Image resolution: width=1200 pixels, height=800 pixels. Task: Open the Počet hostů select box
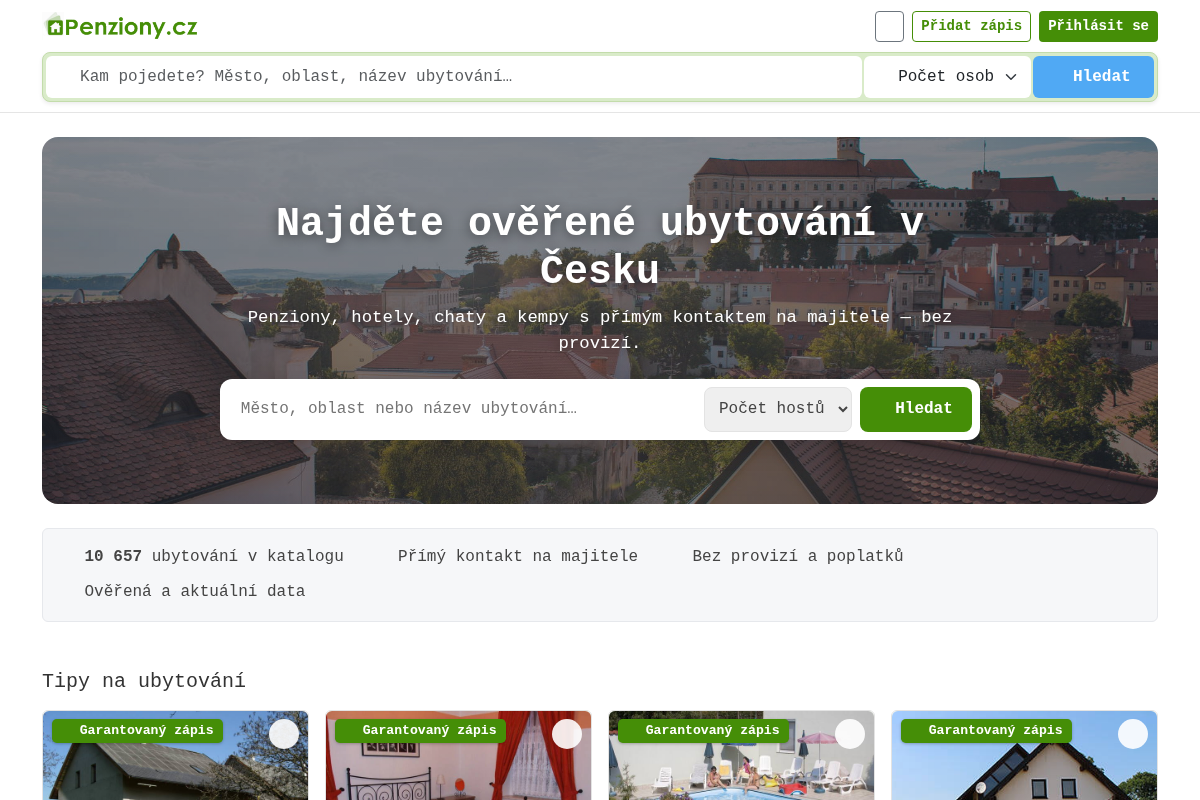(778, 409)
